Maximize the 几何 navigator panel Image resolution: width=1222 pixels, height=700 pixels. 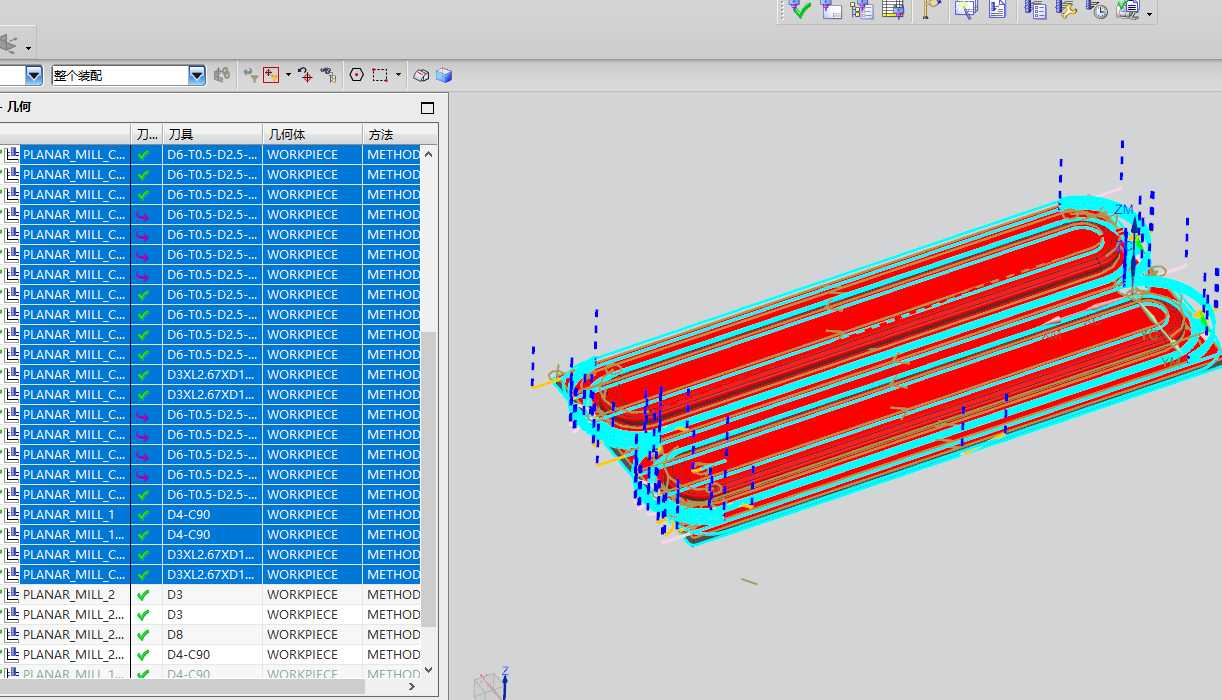pyautogui.click(x=428, y=108)
